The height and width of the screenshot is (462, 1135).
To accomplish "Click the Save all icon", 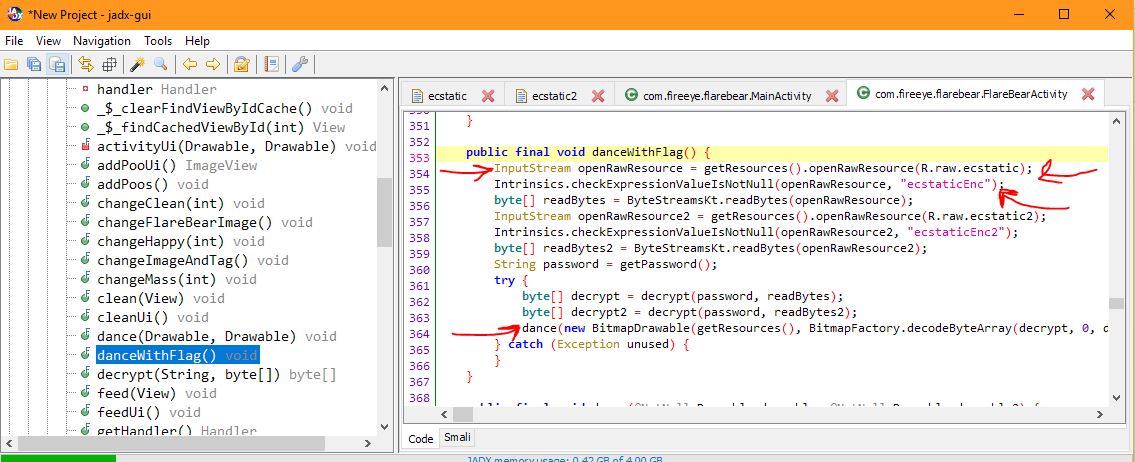I will click(35, 65).
